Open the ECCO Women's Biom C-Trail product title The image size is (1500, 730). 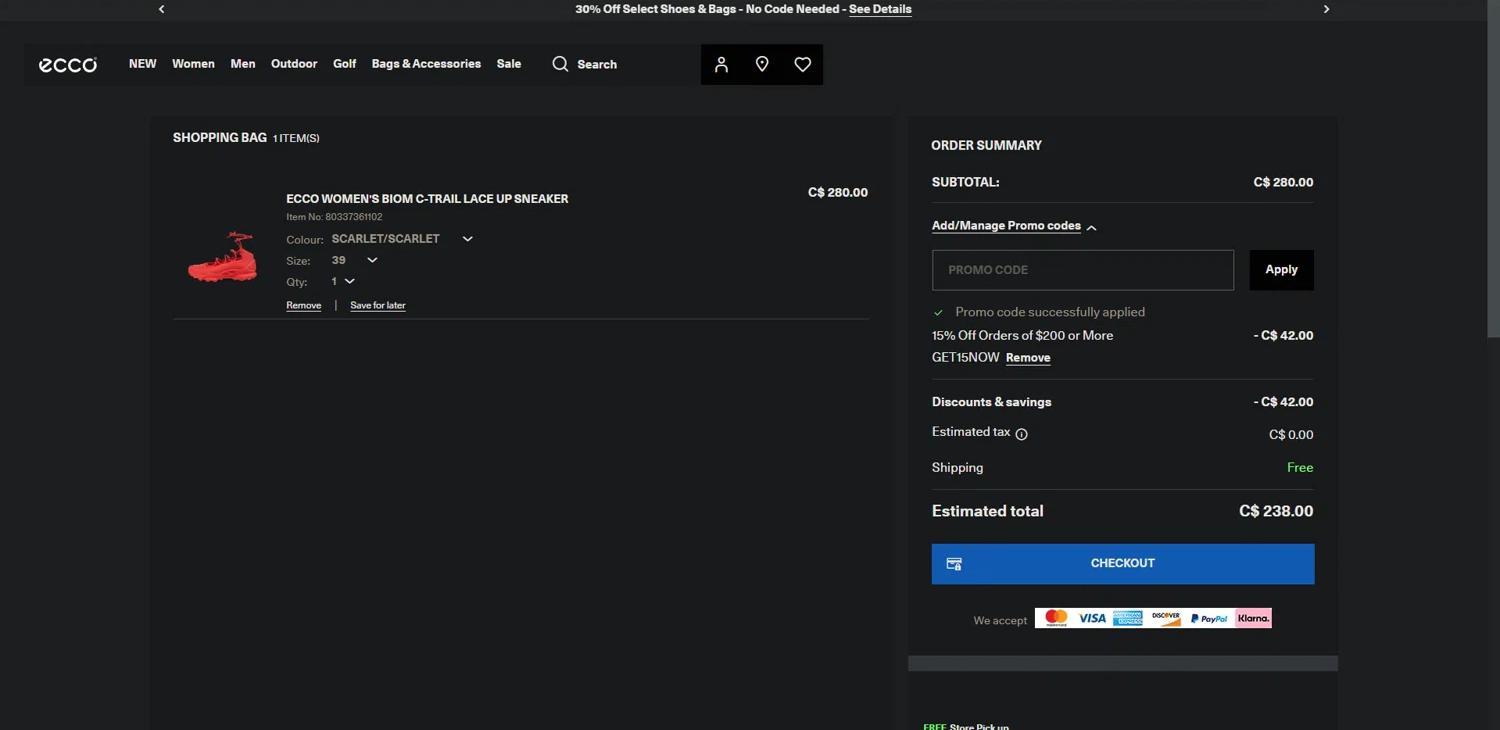427,199
